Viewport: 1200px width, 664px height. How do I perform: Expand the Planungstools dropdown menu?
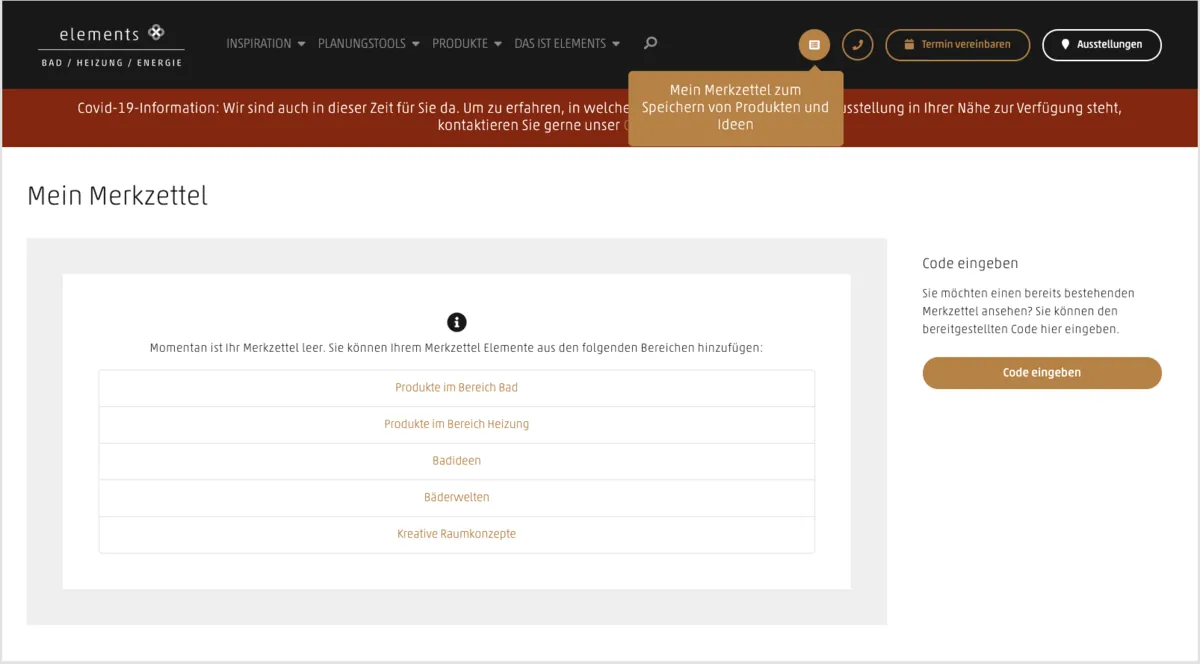(x=369, y=44)
